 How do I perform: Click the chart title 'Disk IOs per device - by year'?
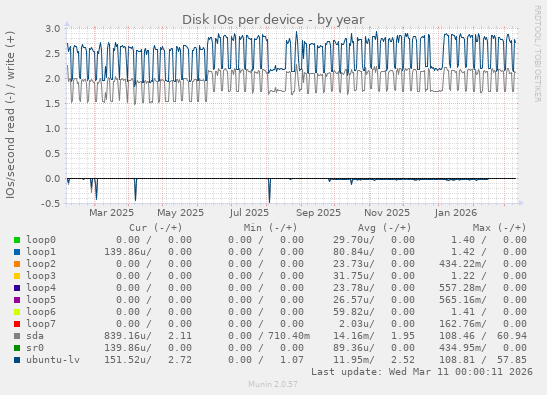(x=273, y=20)
